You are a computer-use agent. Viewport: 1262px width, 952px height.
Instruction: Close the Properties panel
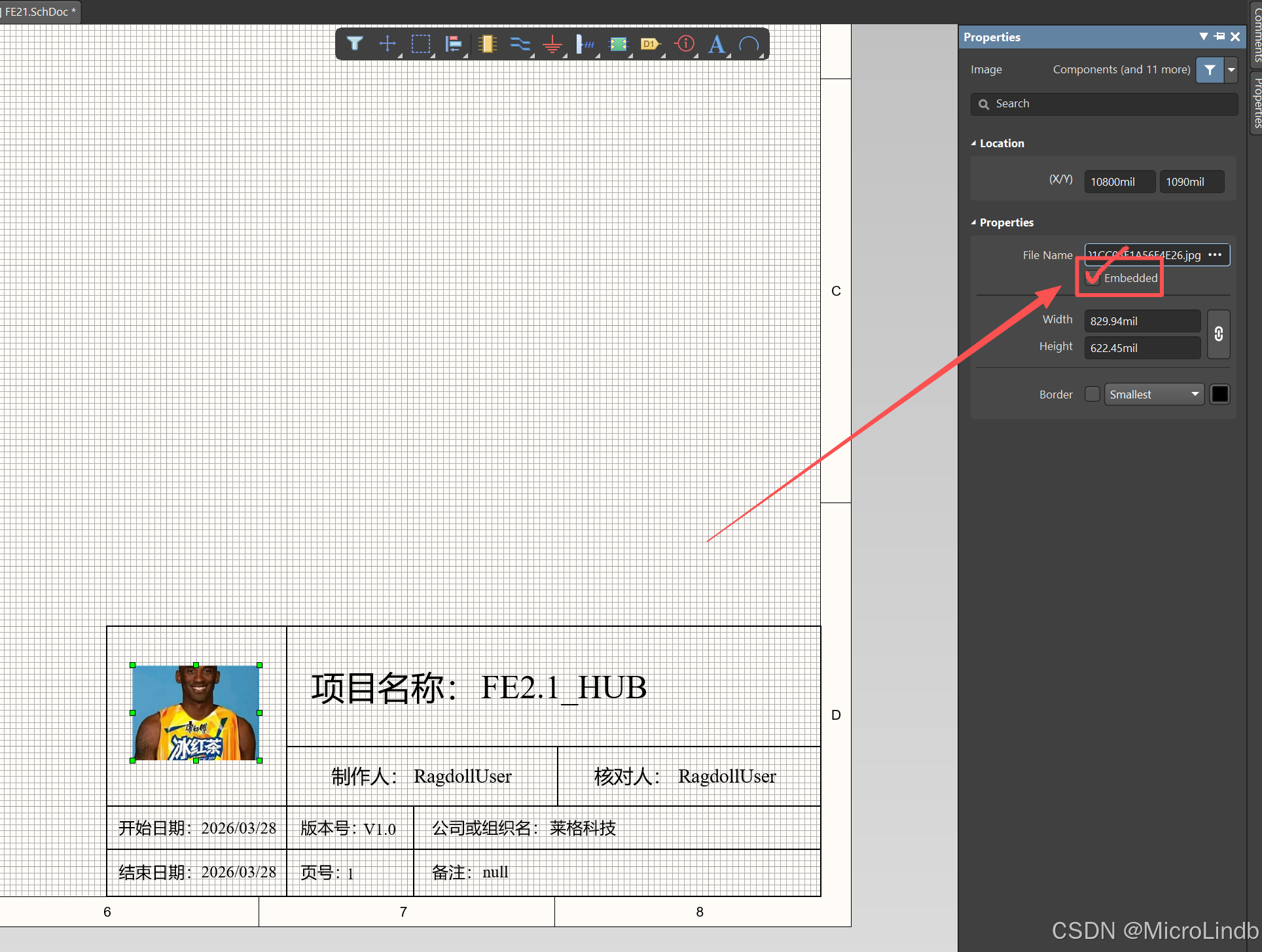[x=1235, y=37]
